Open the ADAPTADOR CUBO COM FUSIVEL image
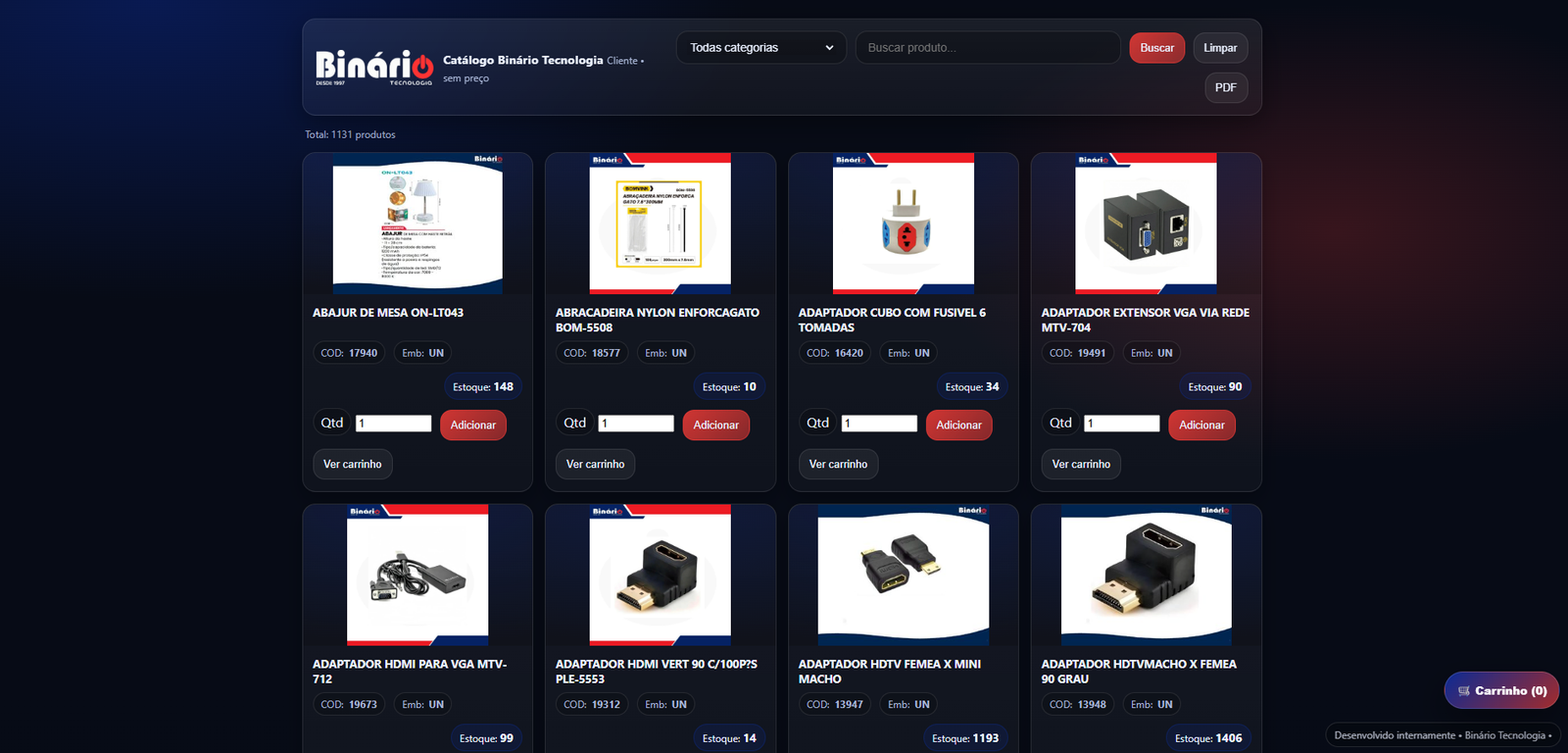Screen dimensions: 1568x753 click(904, 224)
